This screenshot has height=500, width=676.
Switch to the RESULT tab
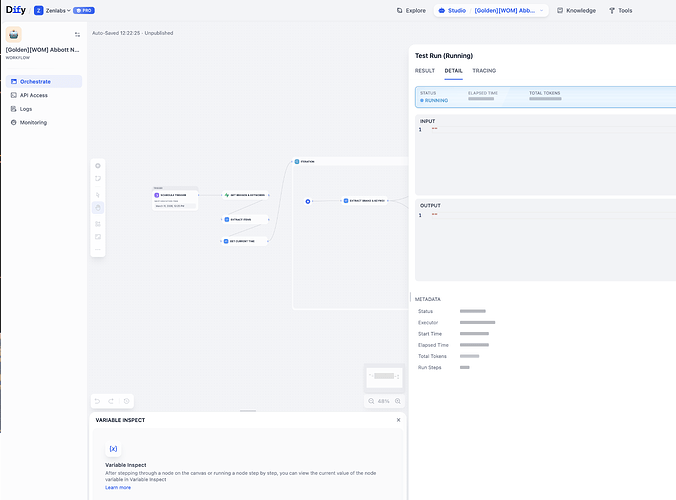[x=425, y=71]
